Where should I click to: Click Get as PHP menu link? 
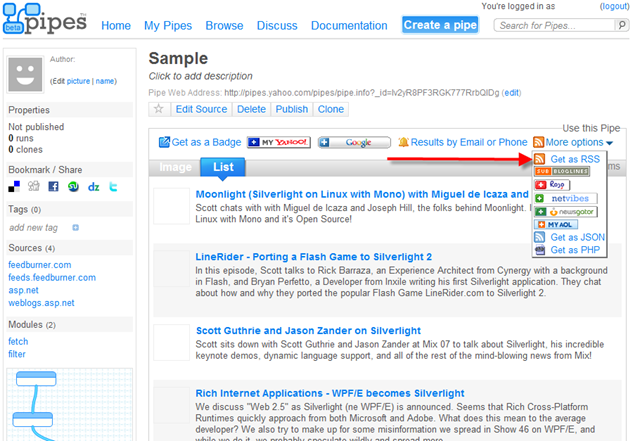[575, 250]
